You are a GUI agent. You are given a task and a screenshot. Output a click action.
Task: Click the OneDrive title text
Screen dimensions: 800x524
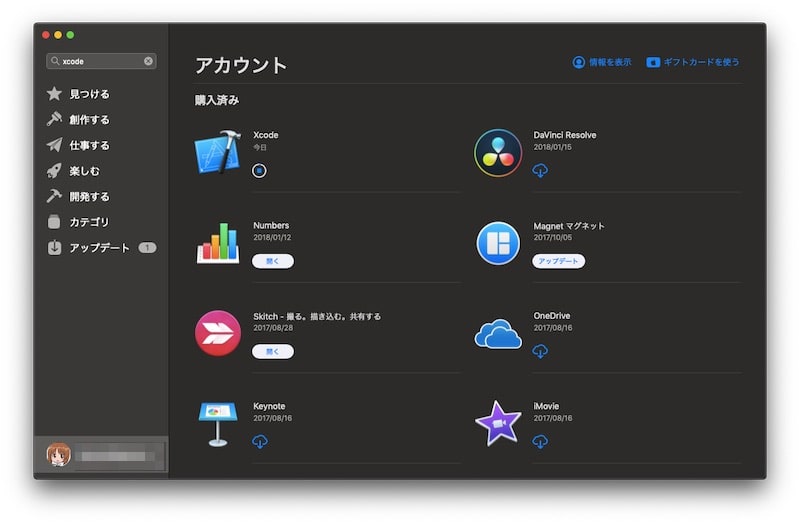click(x=552, y=316)
